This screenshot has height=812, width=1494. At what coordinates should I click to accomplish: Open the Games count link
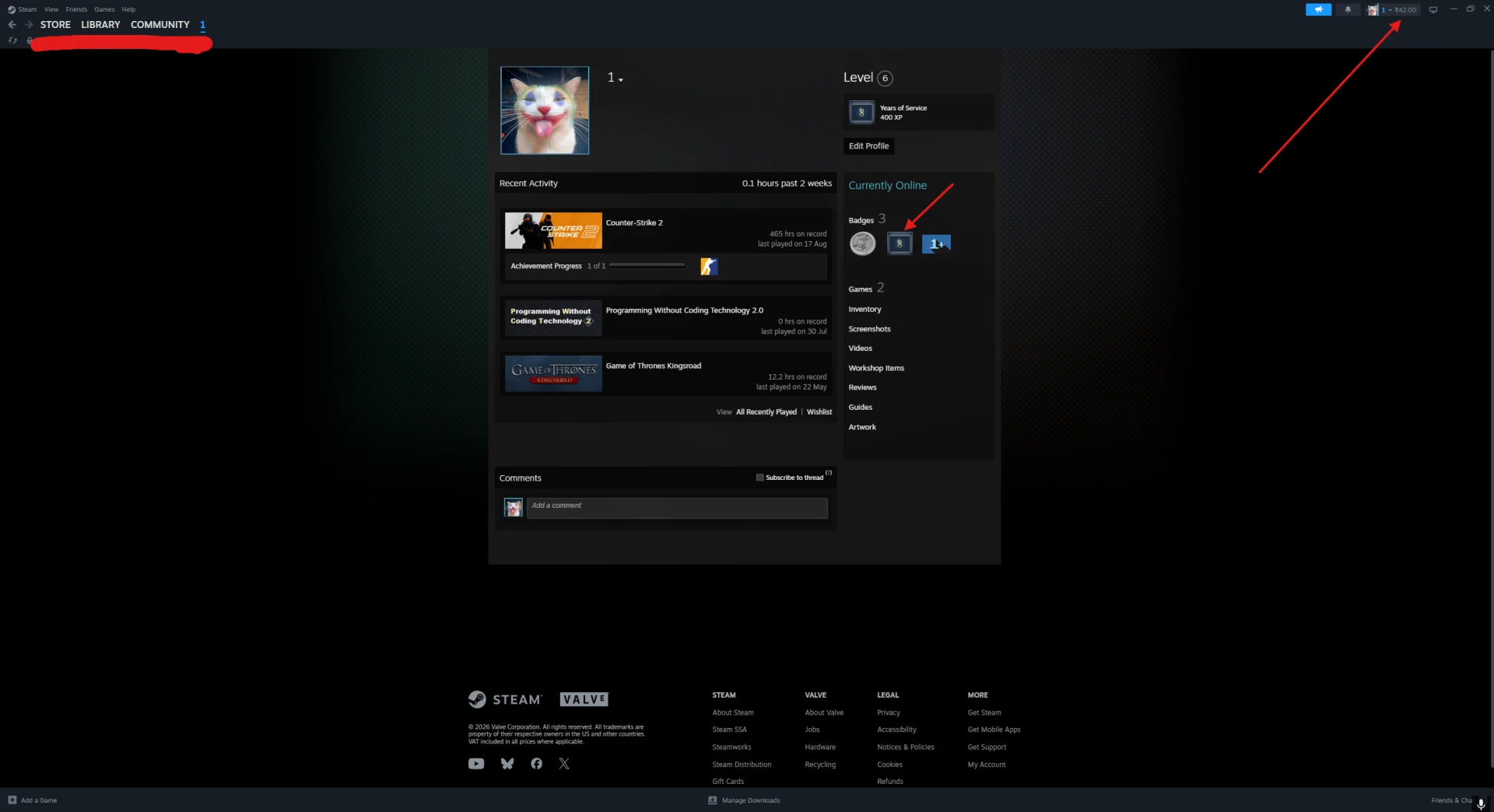point(866,288)
